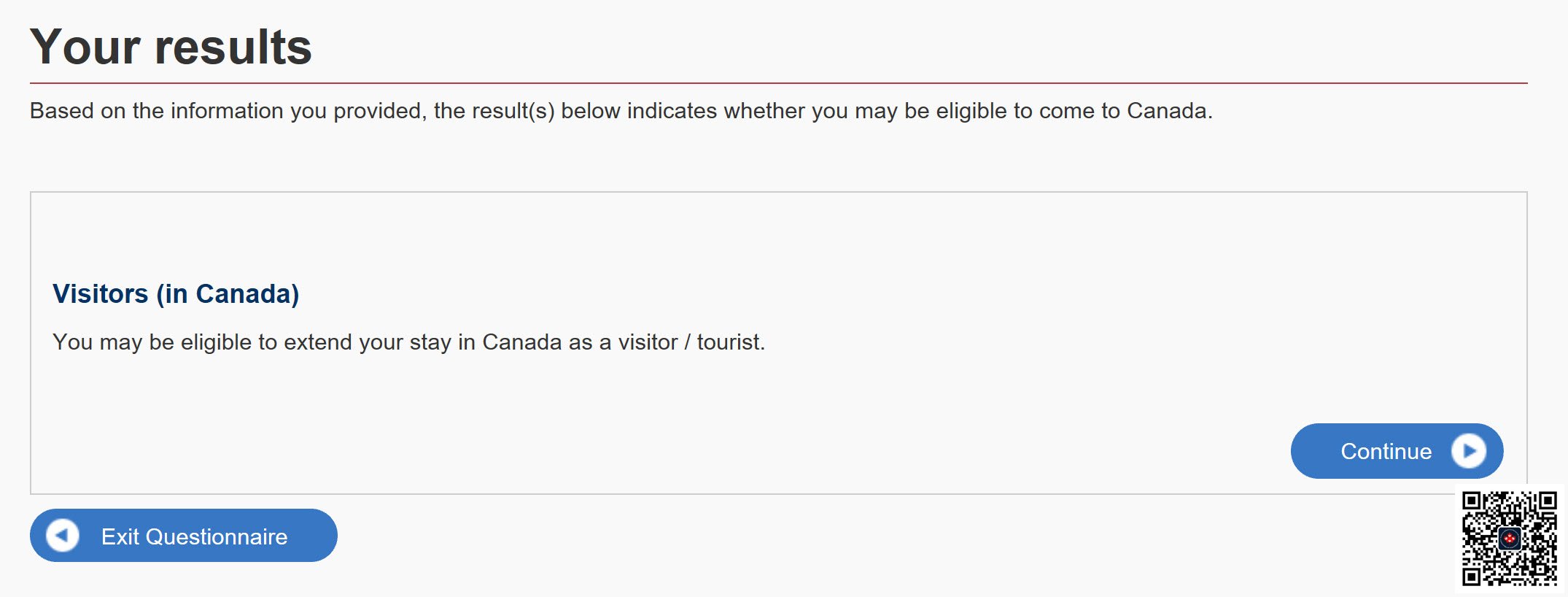Click the right-arrow icon inside Continue
The width and height of the screenshot is (1568, 597).
pyautogui.click(x=1468, y=451)
